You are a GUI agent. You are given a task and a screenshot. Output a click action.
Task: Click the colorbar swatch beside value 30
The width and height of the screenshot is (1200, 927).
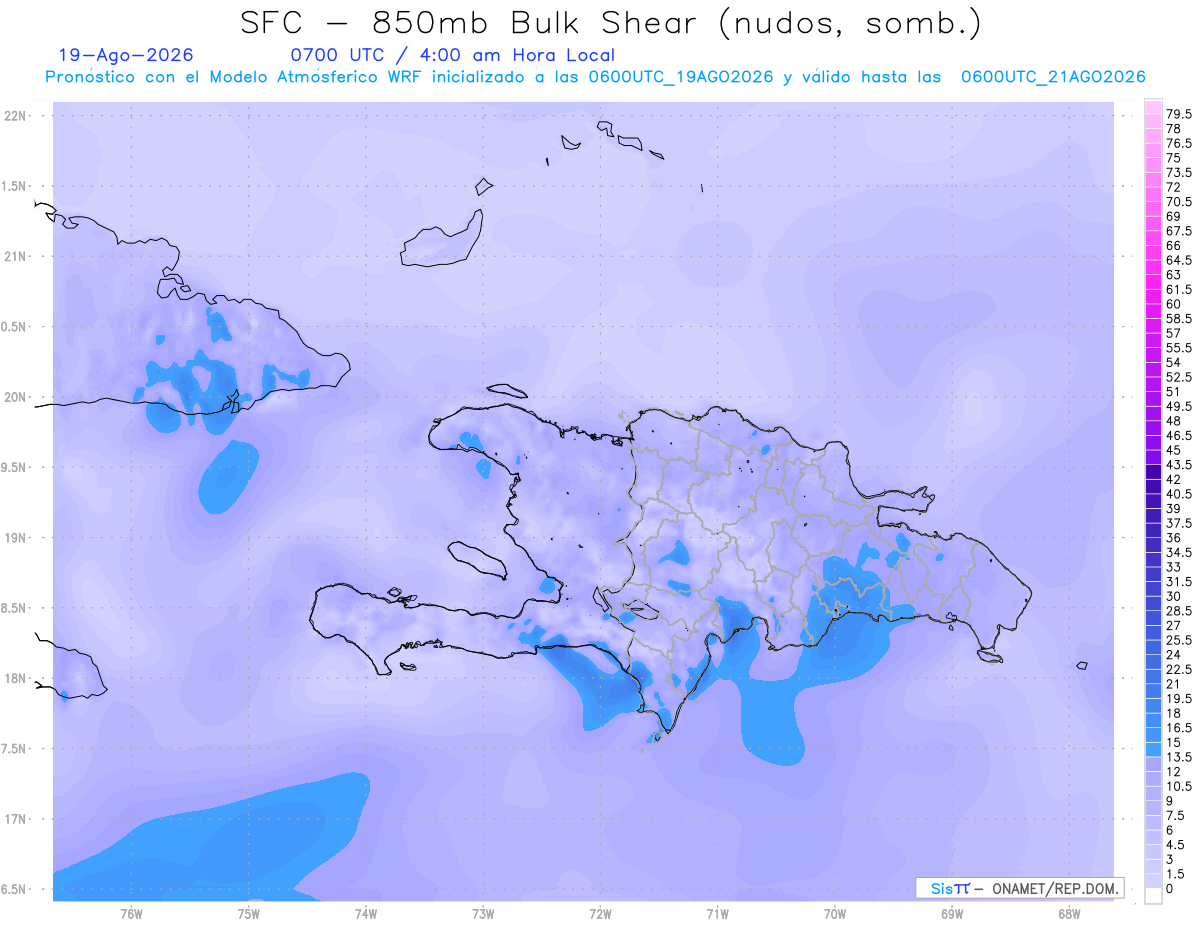coord(1153,604)
